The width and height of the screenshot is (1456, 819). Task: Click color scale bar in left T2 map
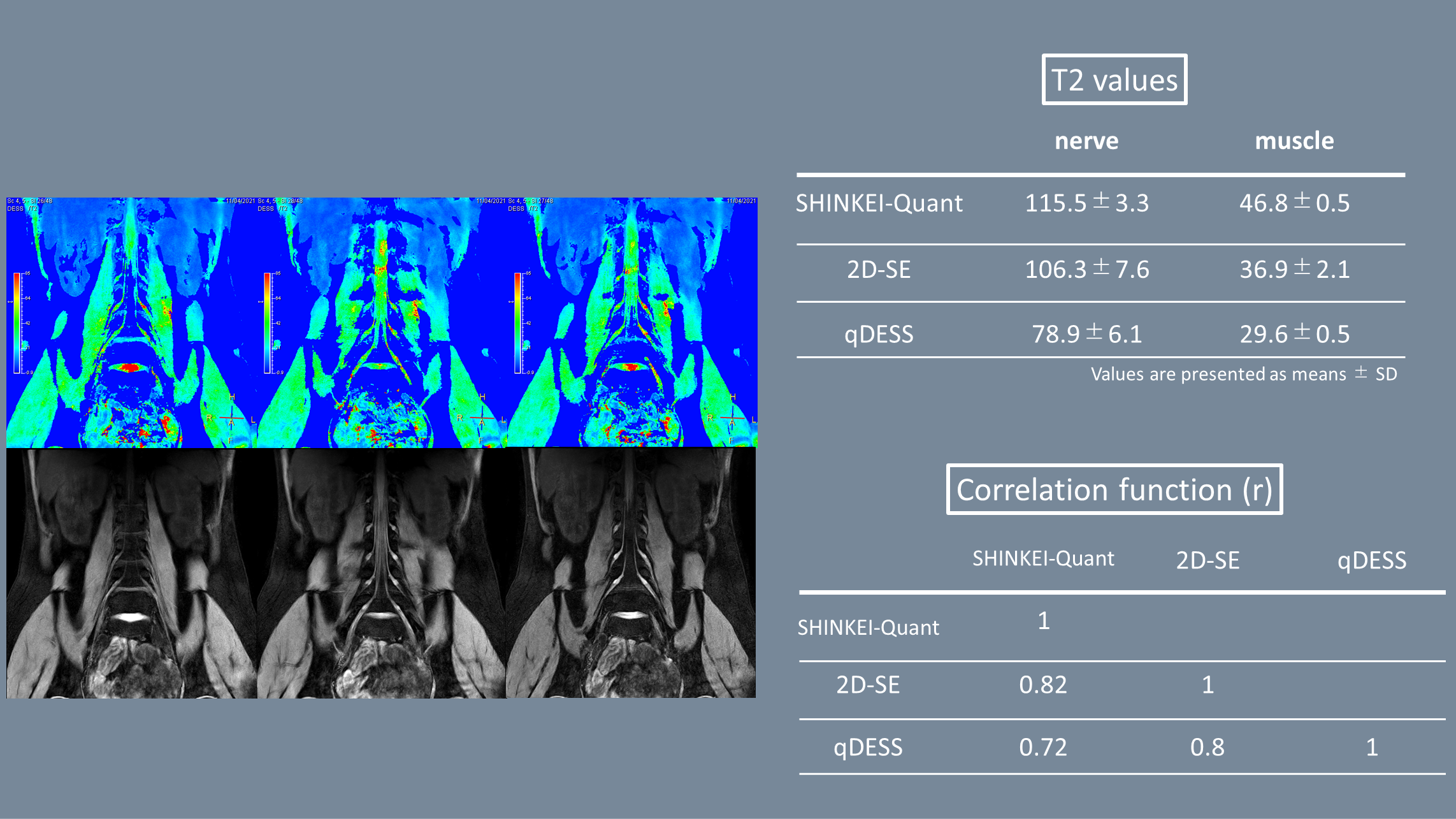[x=17, y=323]
